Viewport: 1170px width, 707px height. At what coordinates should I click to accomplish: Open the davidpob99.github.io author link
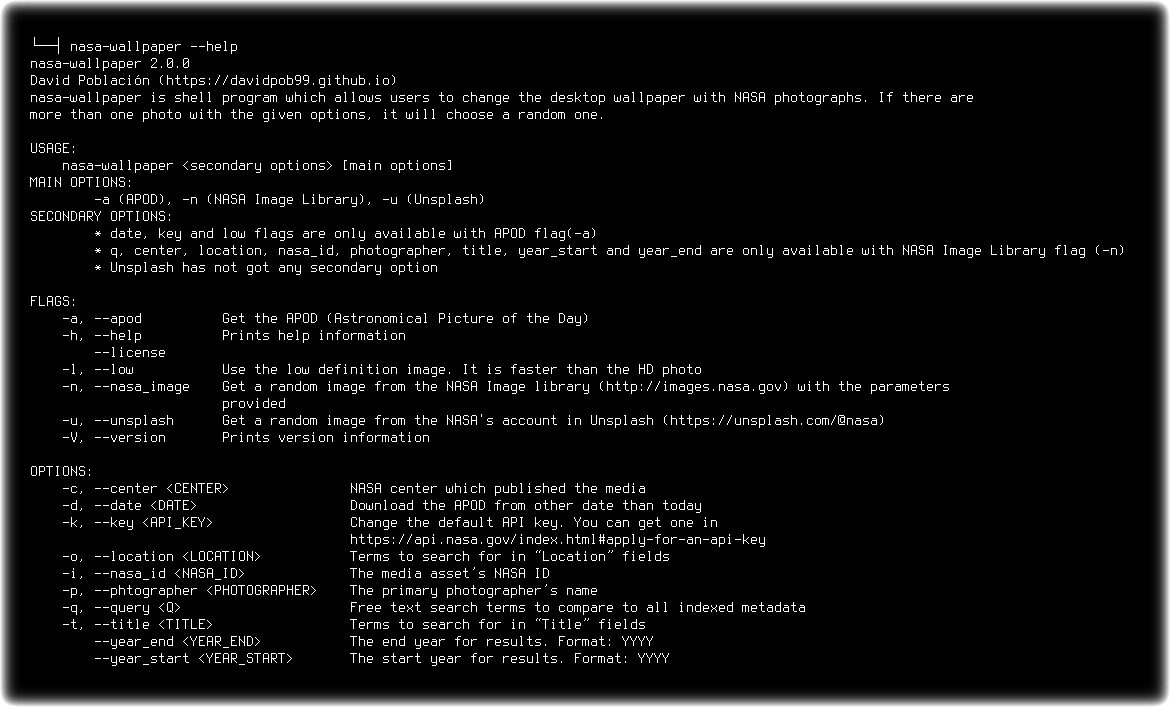278,81
